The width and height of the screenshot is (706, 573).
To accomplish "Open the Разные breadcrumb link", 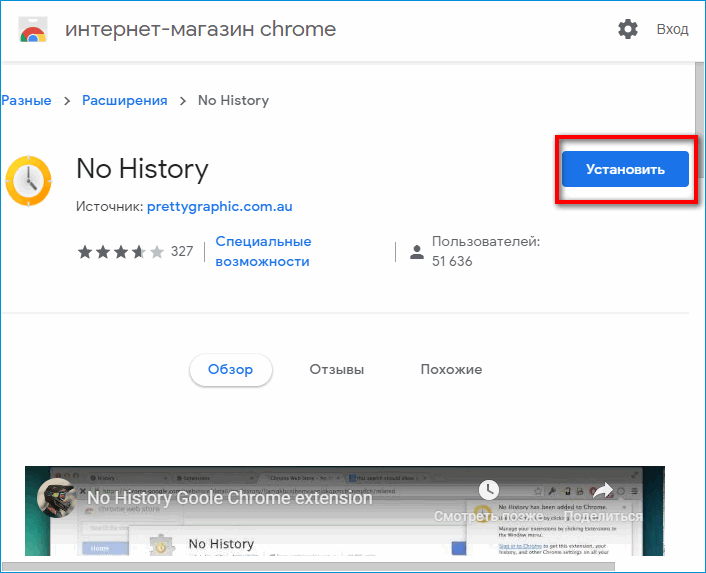I will [x=26, y=100].
